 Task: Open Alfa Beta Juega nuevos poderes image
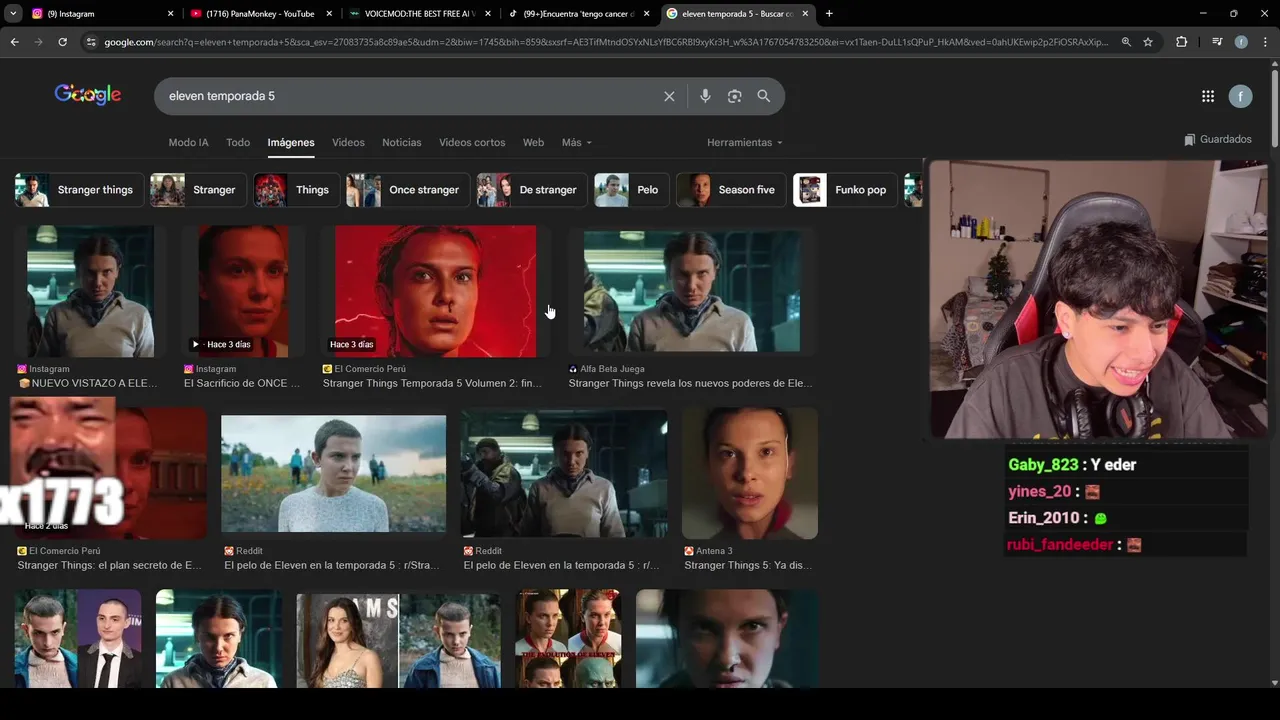click(691, 291)
